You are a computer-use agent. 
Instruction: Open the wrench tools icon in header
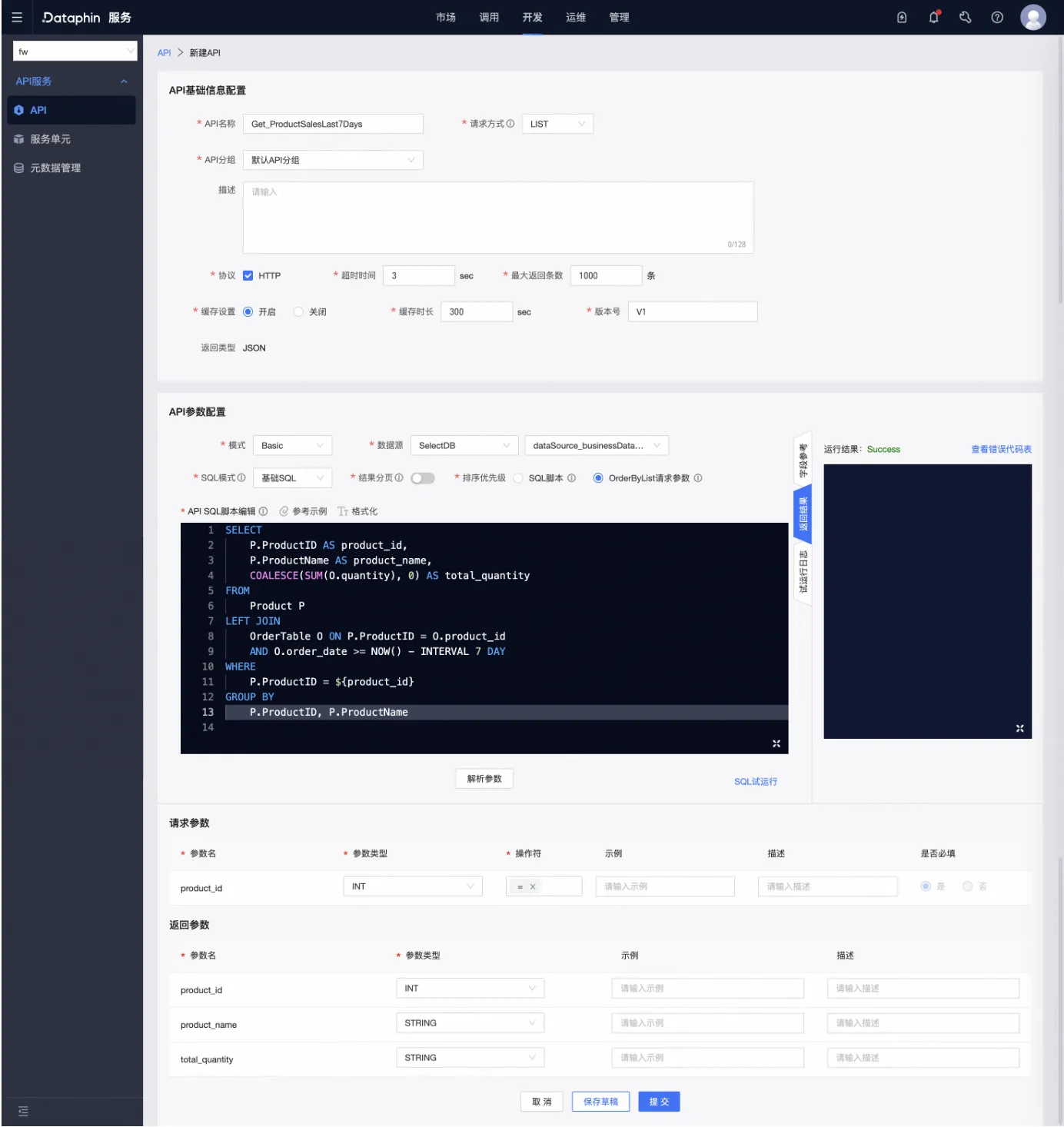(x=966, y=17)
